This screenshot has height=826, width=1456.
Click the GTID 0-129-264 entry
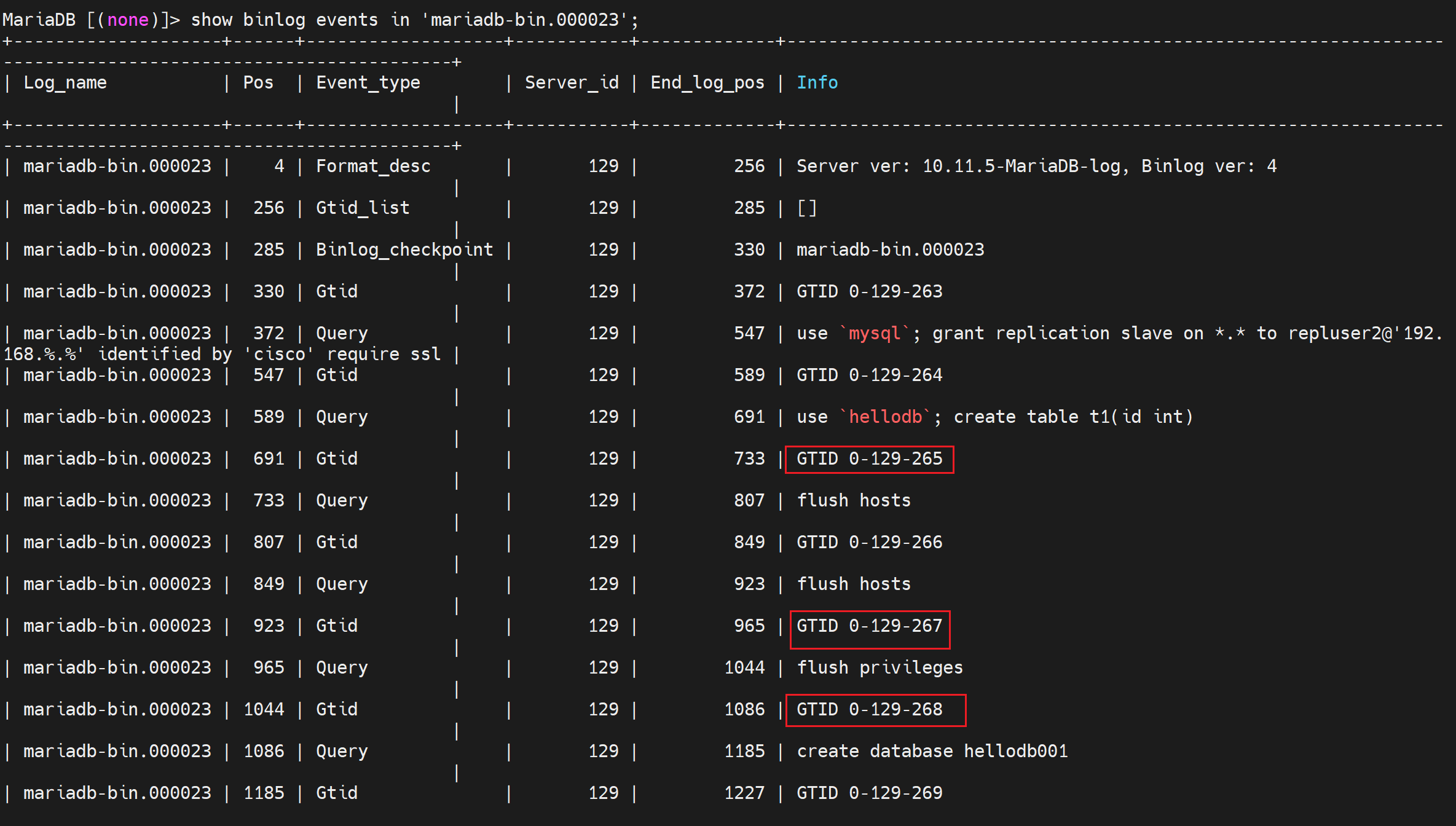pos(870,376)
